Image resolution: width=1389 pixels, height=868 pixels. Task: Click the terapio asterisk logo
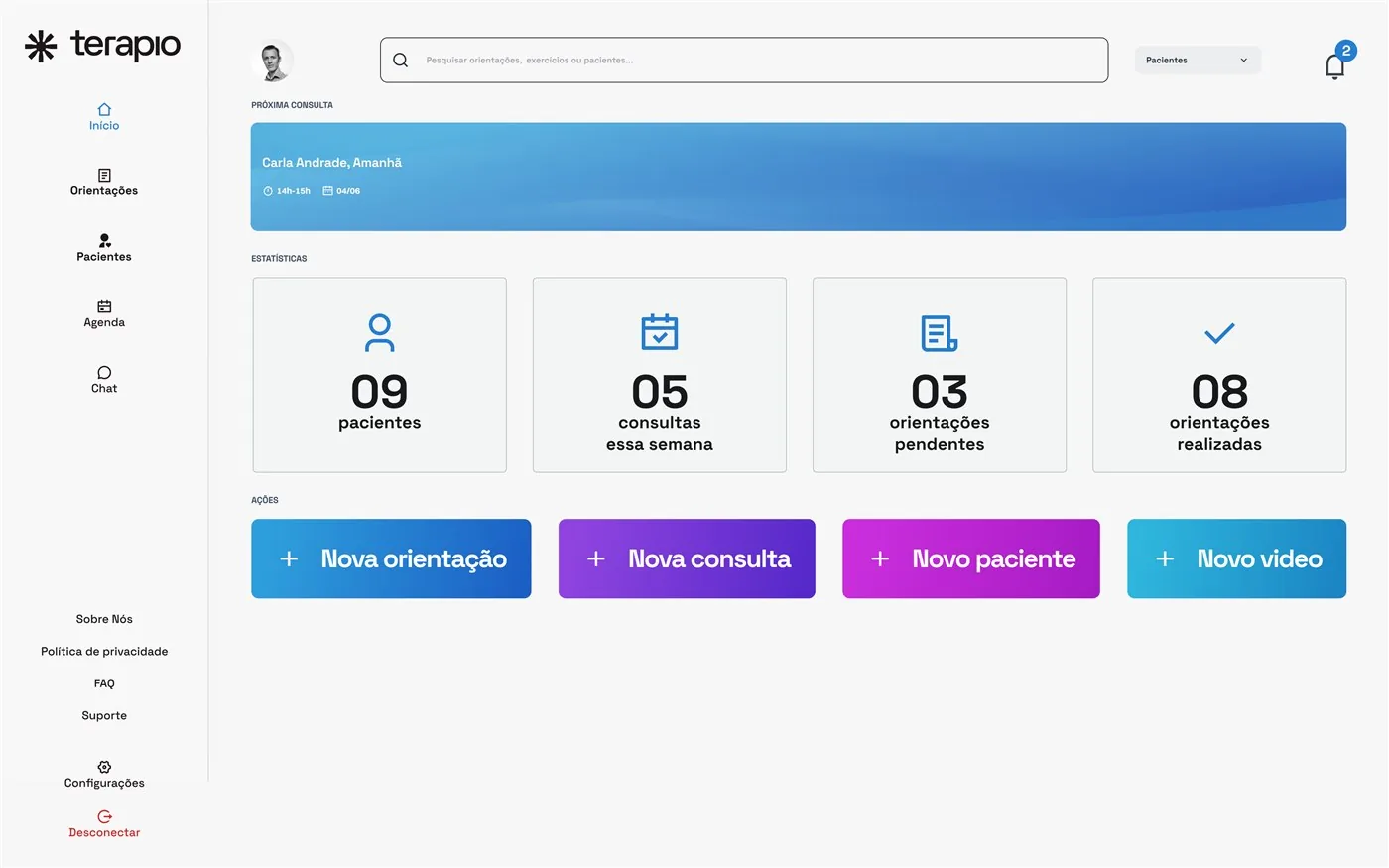41,46
